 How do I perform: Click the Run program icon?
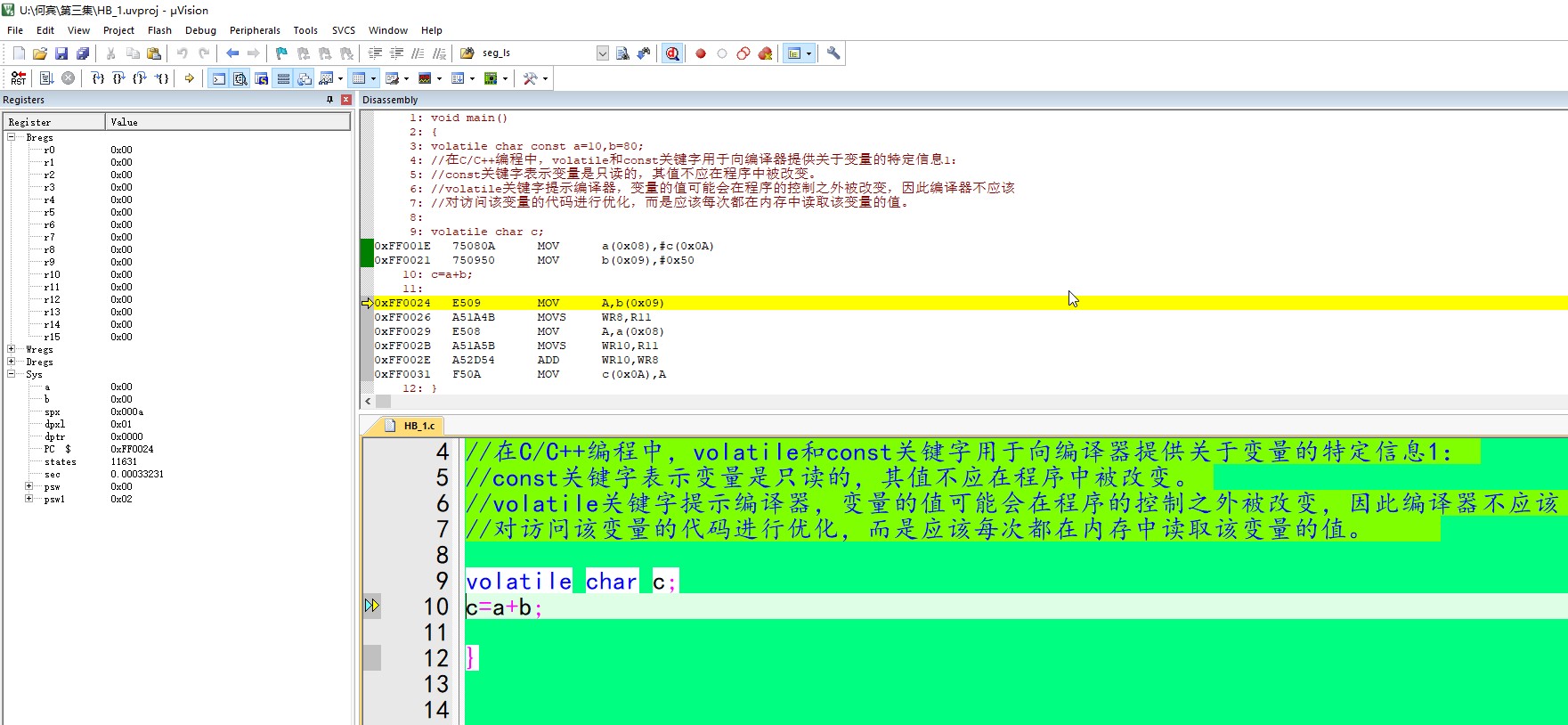[x=47, y=78]
